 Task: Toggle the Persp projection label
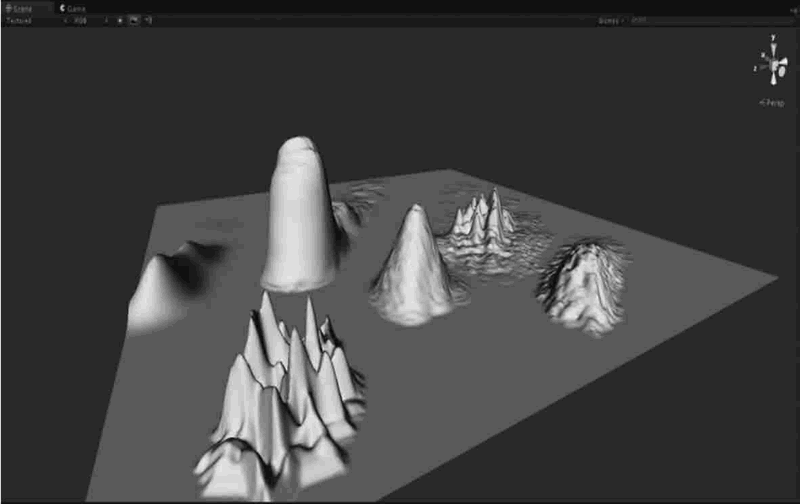pos(772,102)
